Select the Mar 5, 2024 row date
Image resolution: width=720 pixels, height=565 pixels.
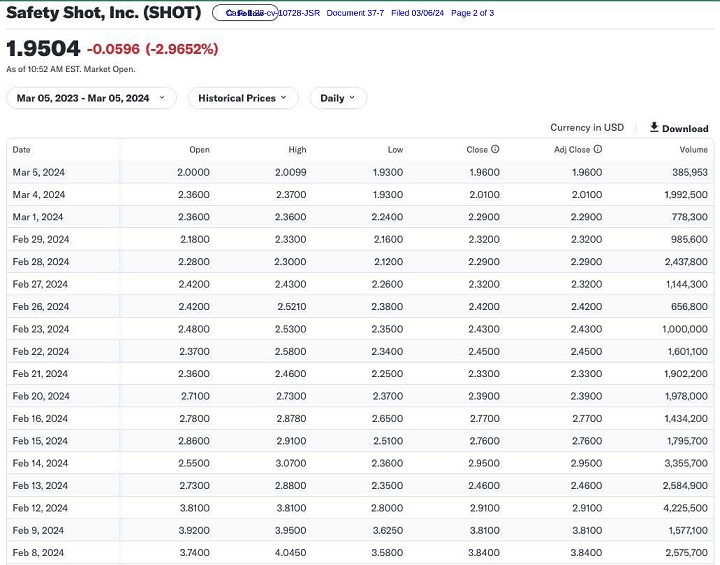tap(38, 172)
